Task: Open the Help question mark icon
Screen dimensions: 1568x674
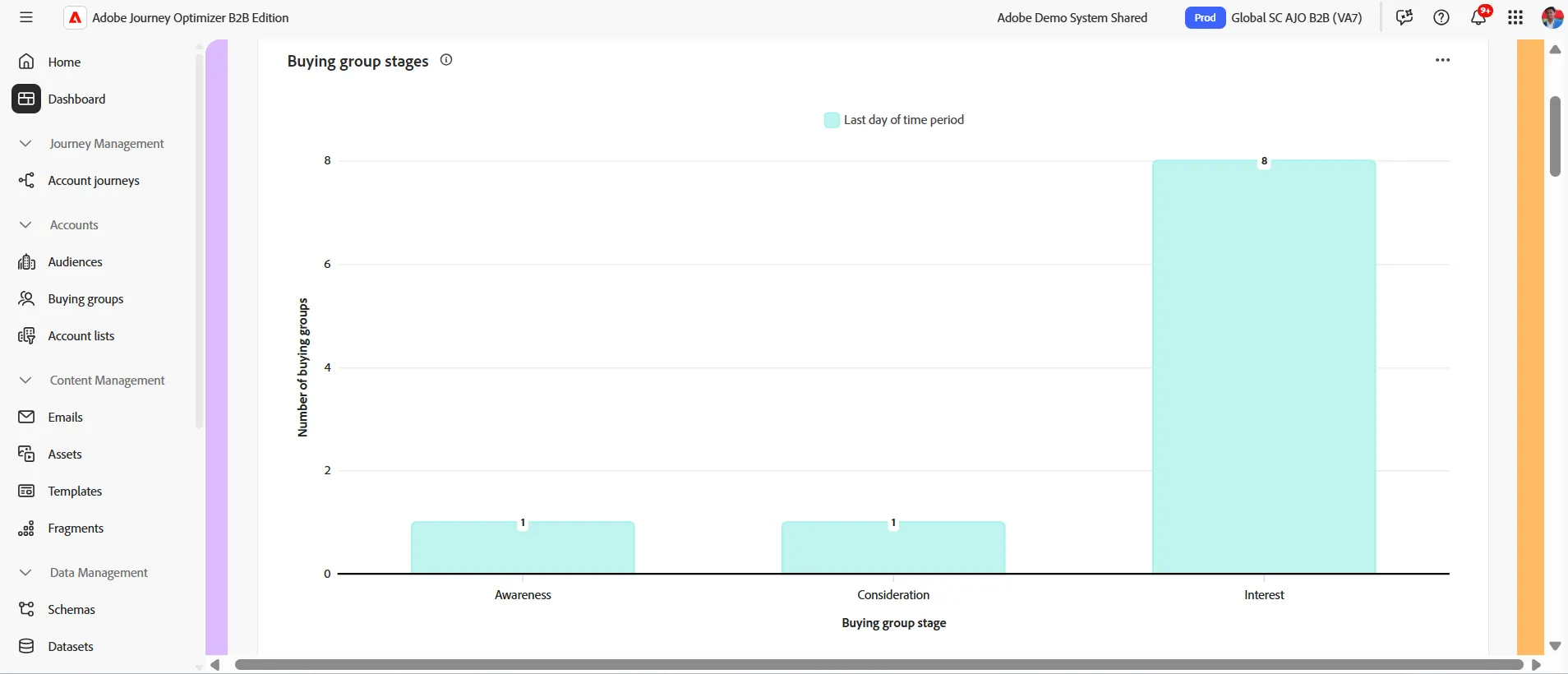Action: 1441,17
